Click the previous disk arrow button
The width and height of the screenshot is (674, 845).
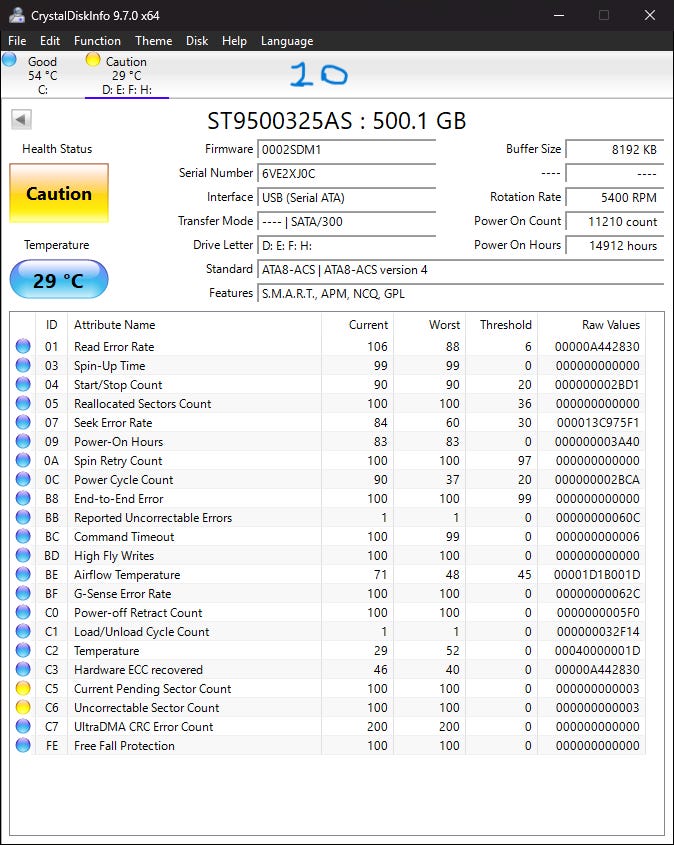pyautogui.click(x=21, y=120)
